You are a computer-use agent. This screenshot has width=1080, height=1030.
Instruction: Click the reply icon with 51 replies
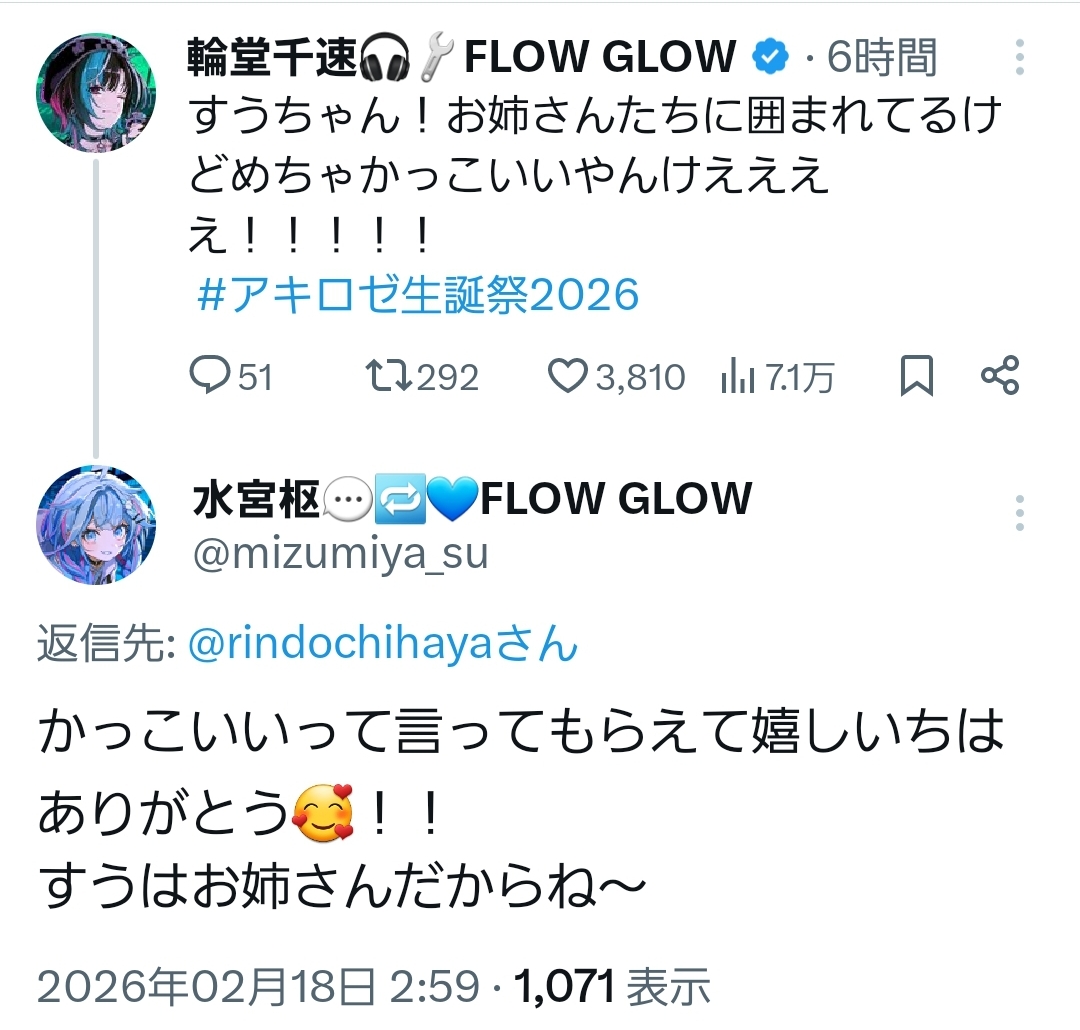[x=210, y=376]
